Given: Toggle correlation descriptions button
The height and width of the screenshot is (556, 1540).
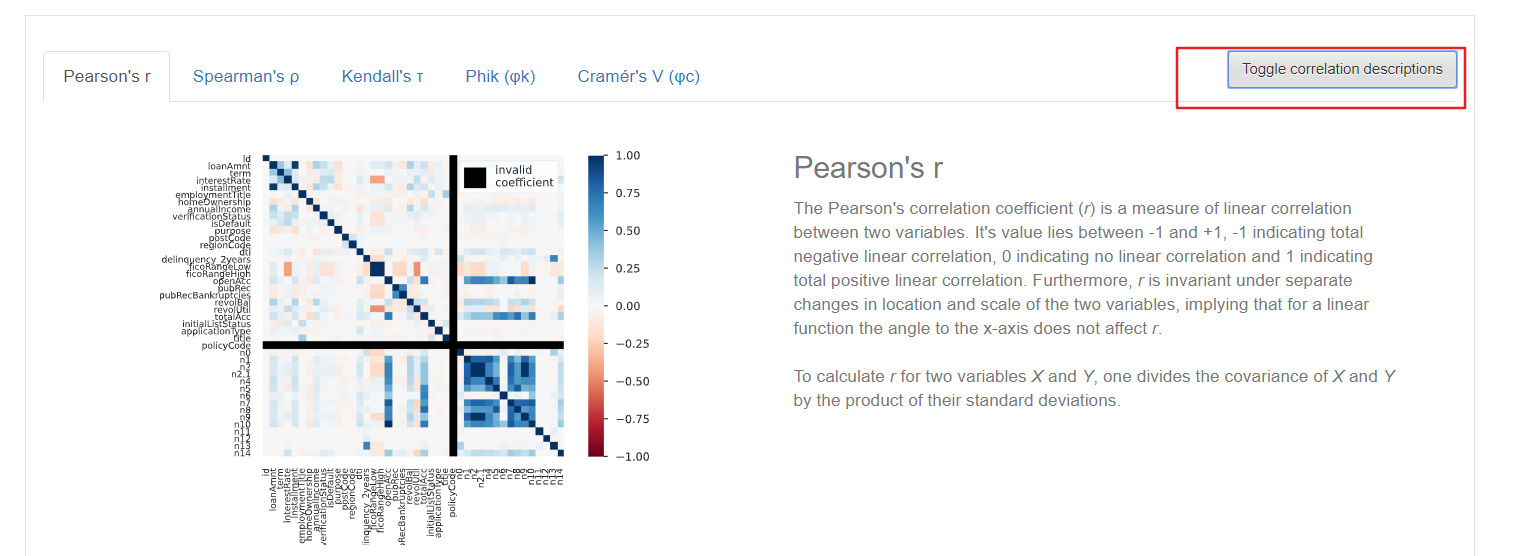Looking at the screenshot, I should tap(1342, 69).
